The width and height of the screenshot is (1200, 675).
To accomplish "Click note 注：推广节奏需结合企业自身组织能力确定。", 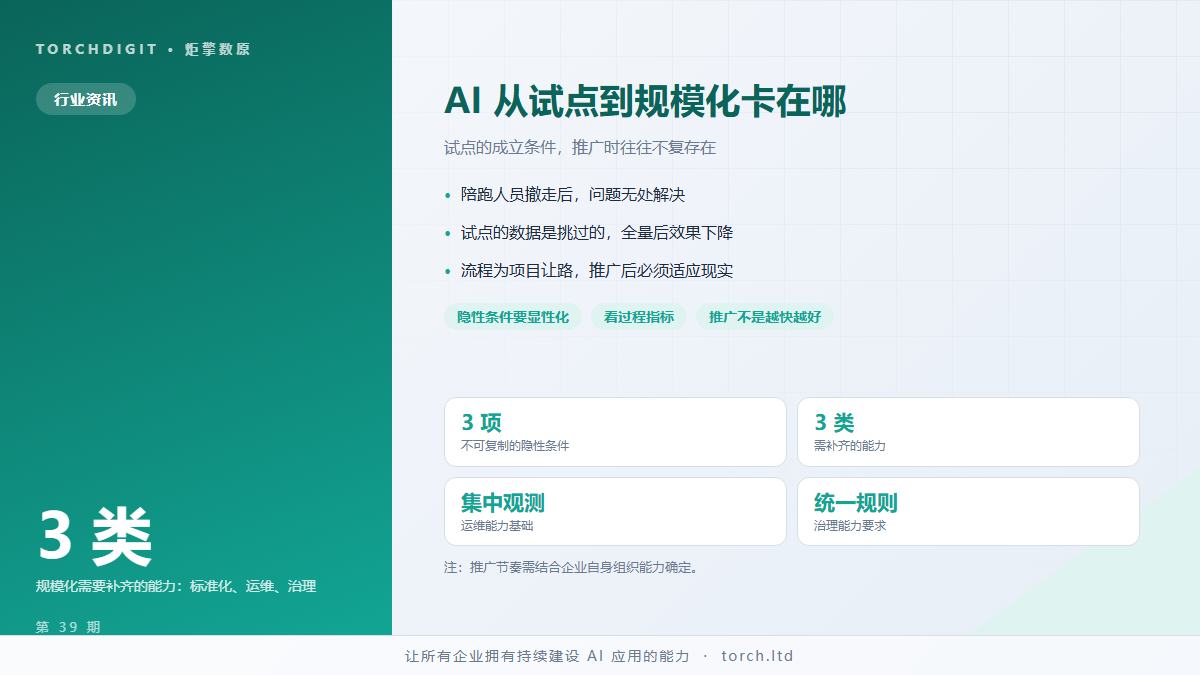I will (572, 567).
